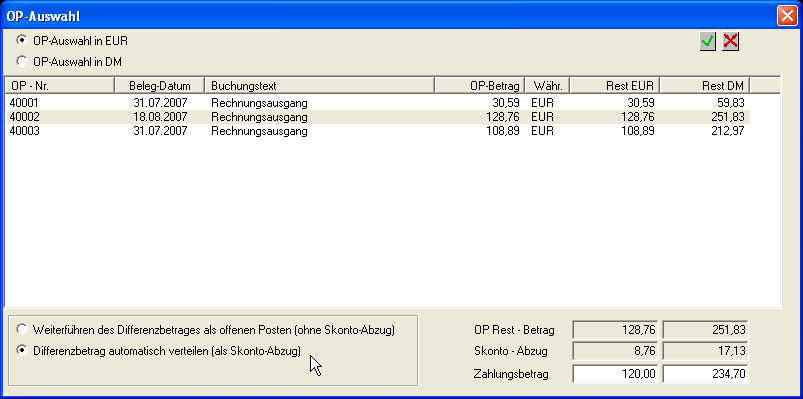This screenshot has height=399, width=803.
Task: Click Rechnungsausgang text in the 40001 row
Action: 259,102
